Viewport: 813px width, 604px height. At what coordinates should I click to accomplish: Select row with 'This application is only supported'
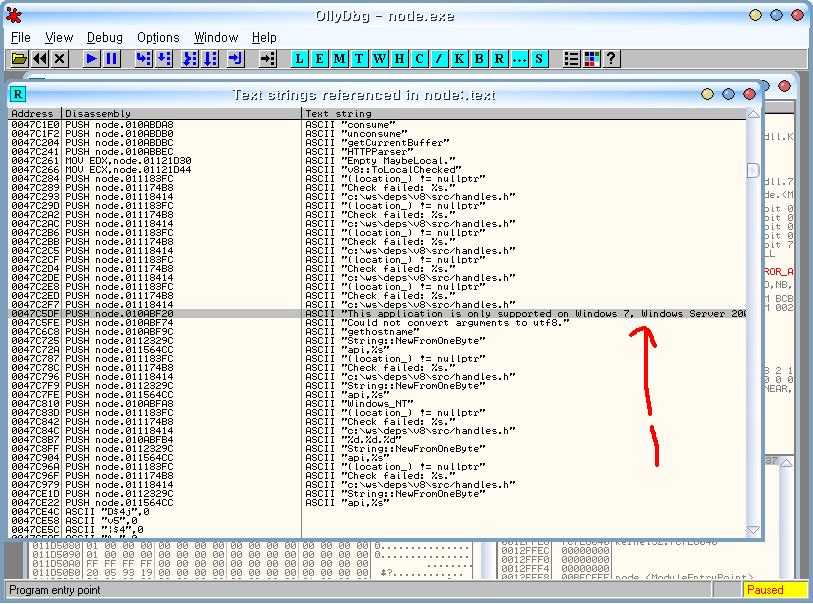(x=377, y=314)
